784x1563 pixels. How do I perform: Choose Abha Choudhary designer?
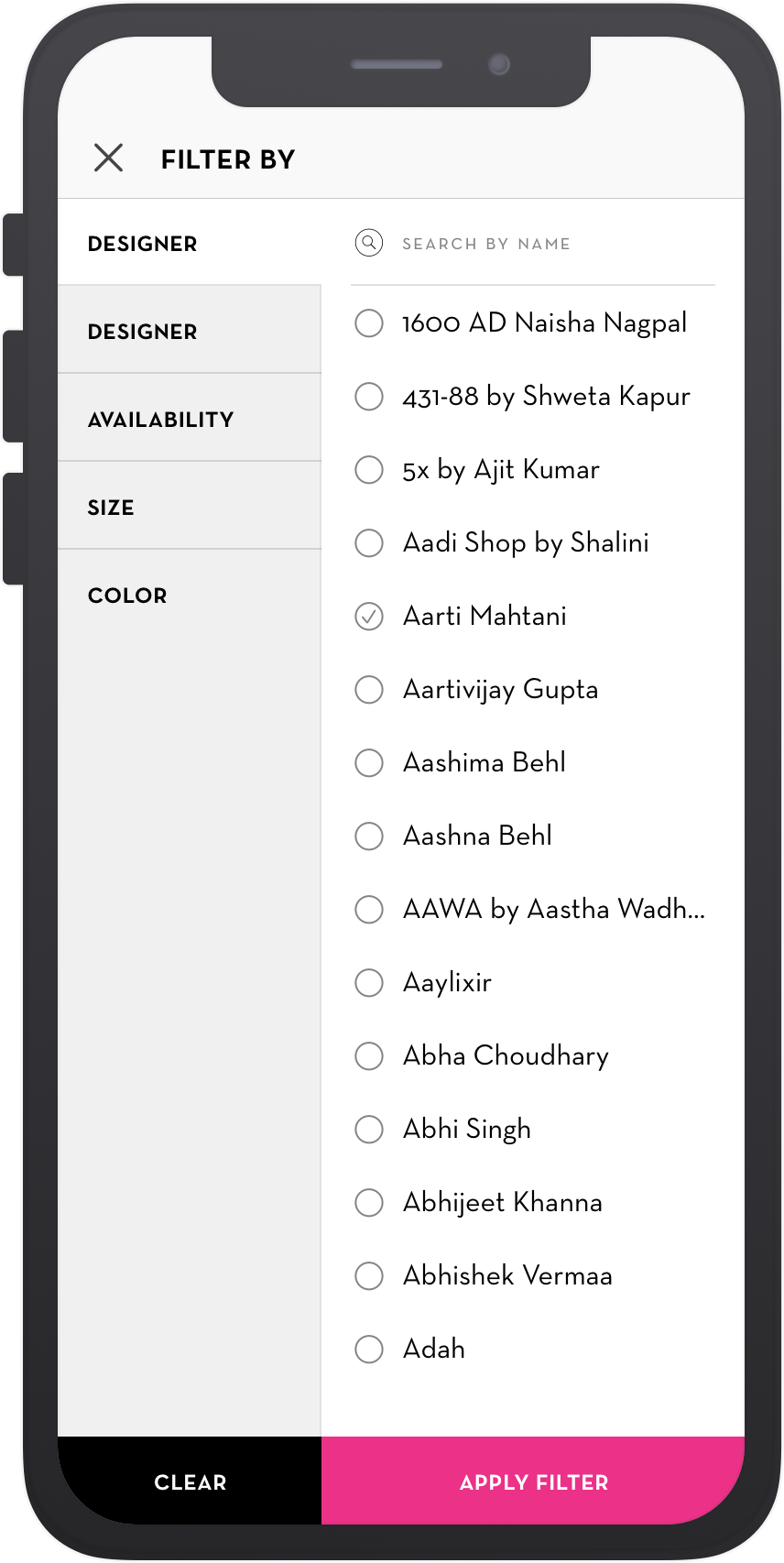(x=369, y=1055)
